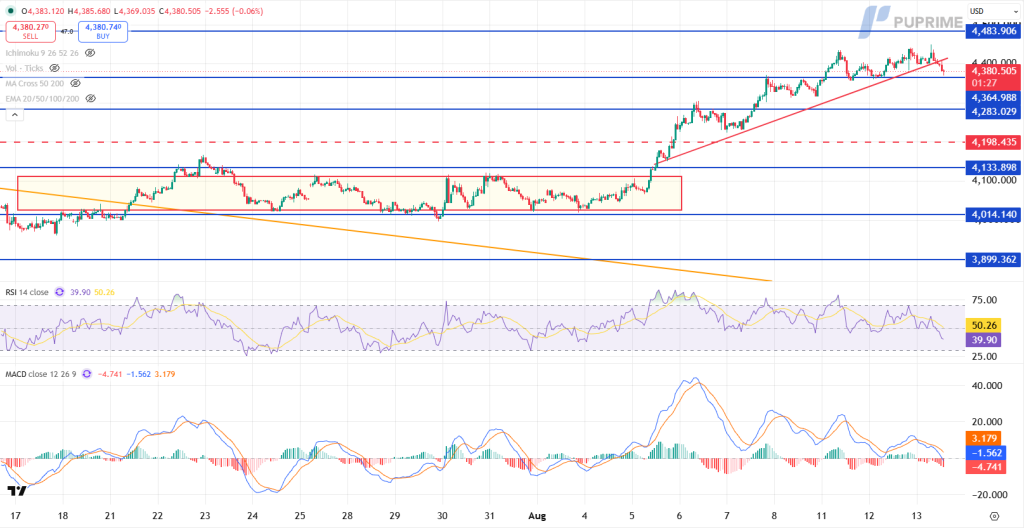
Task: Click the blue MACD value -1.562 tag
Action: tap(986, 452)
